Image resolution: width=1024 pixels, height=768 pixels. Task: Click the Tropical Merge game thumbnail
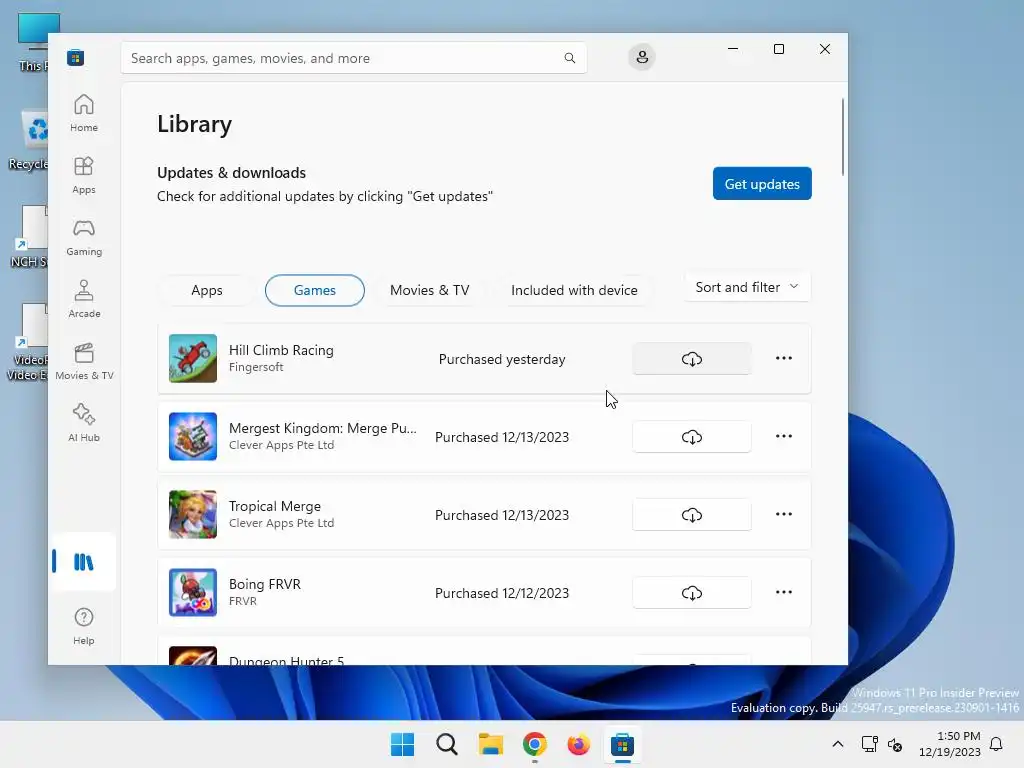click(193, 515)
